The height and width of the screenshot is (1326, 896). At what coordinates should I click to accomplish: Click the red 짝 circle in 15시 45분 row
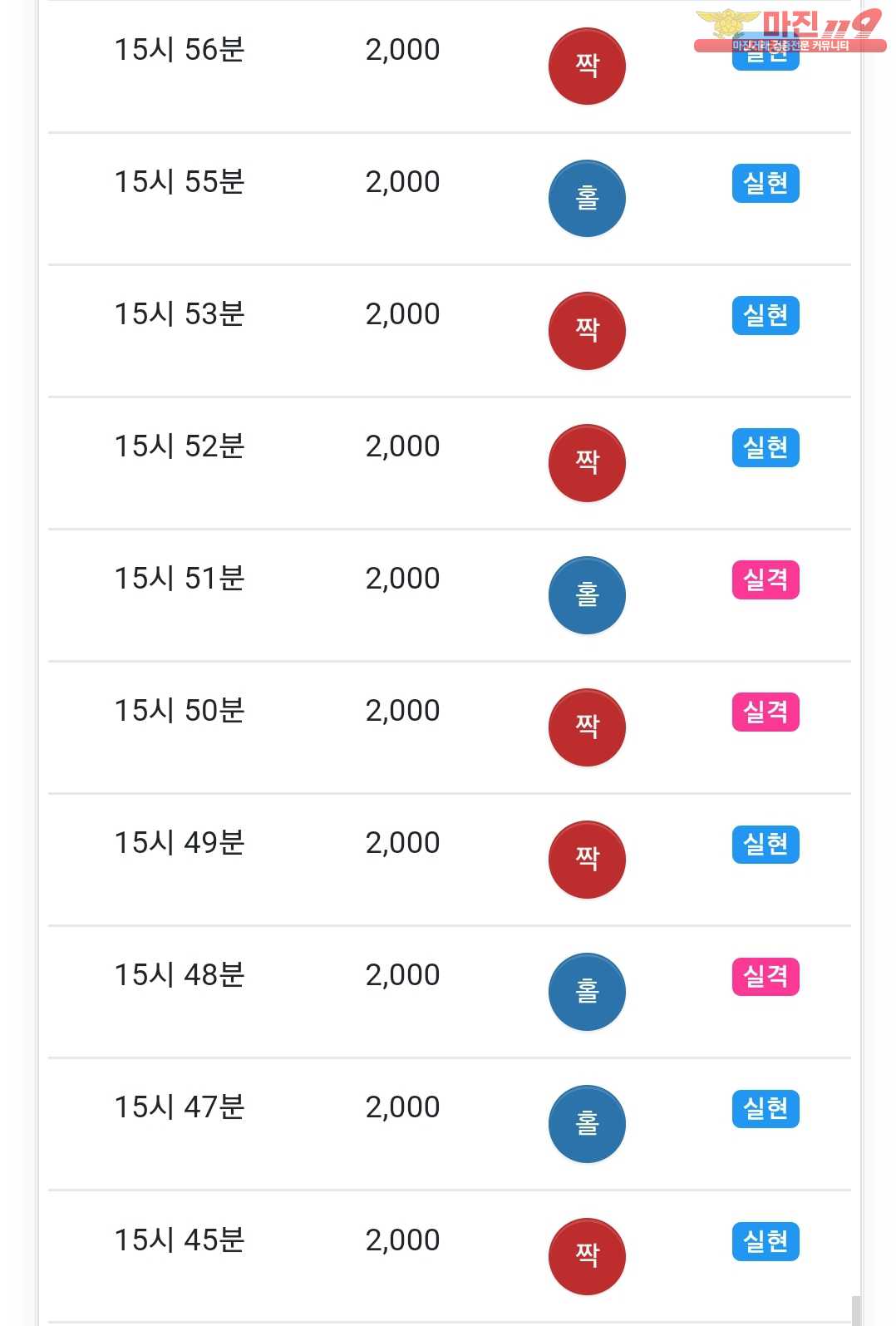pyautogui.click(x=587, y=1255)
